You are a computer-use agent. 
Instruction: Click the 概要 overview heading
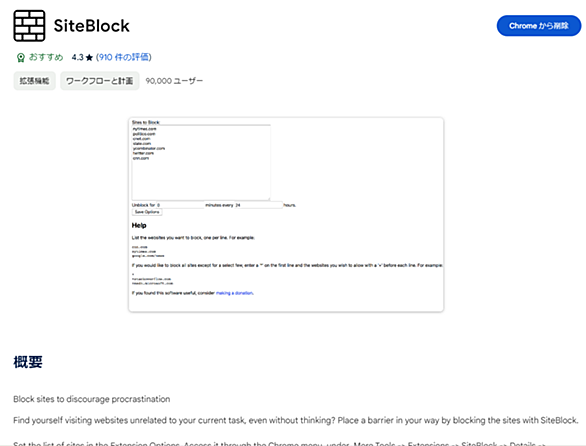(28, 362)
